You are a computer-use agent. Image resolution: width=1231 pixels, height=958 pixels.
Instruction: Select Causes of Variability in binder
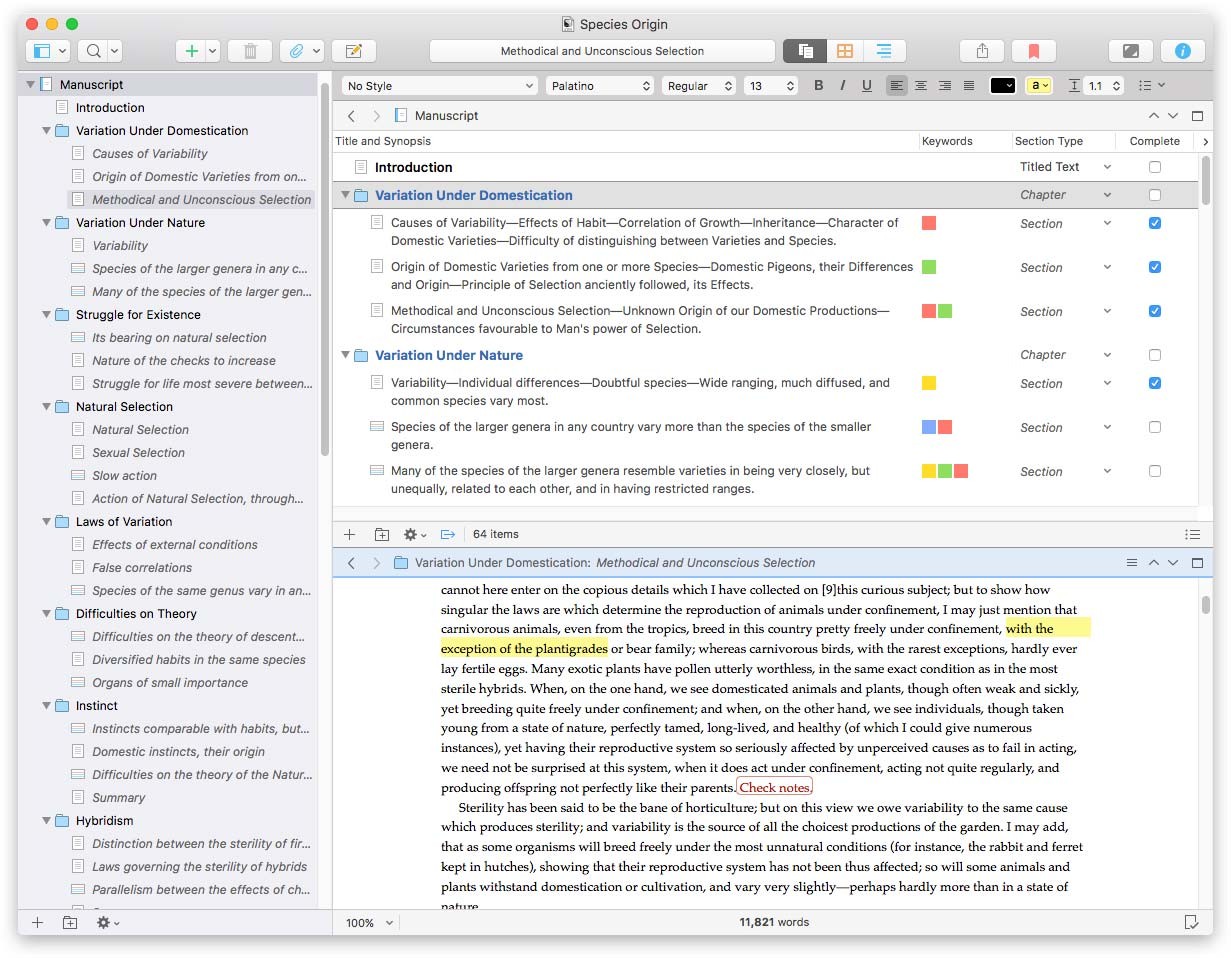[x=150, y=154]
